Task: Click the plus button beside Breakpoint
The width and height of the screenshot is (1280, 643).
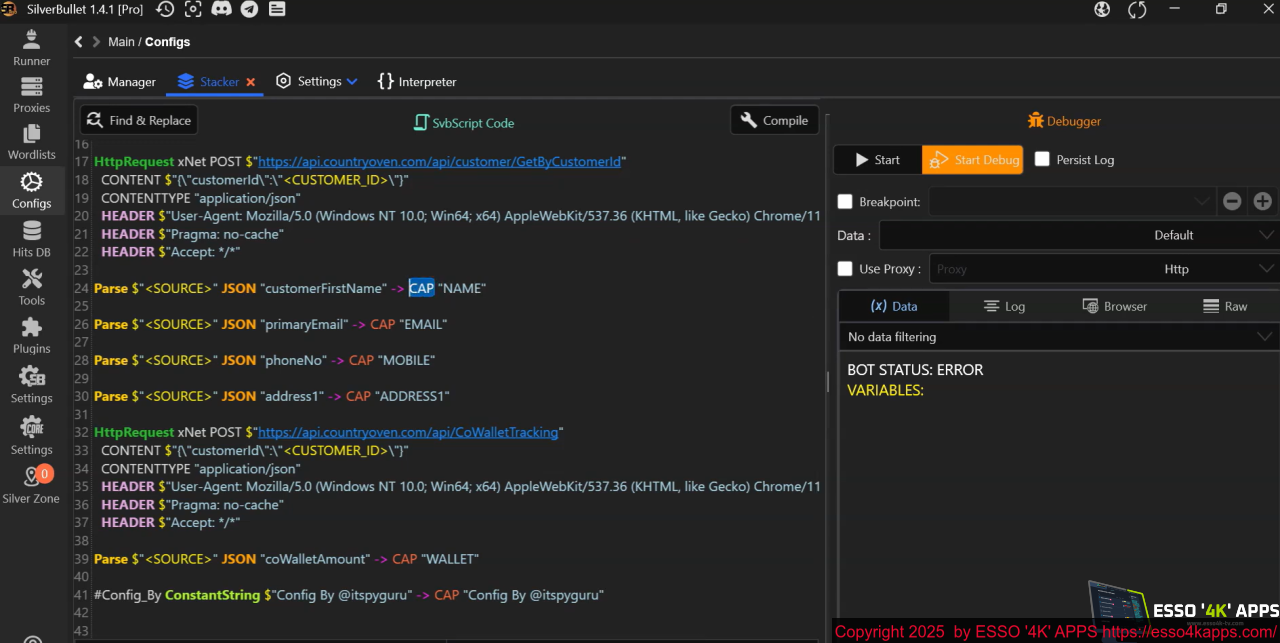Action: [1263, 201]
